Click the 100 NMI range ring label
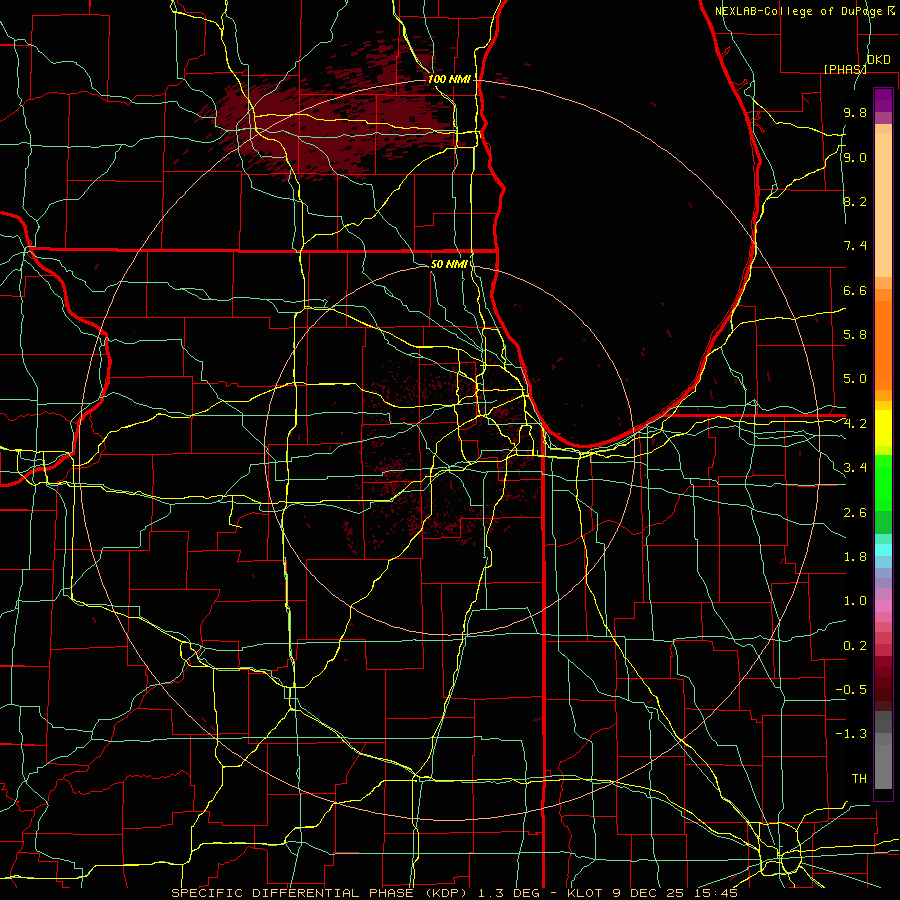The height and width of the screenshot is (900, 900). coord(449,79)
